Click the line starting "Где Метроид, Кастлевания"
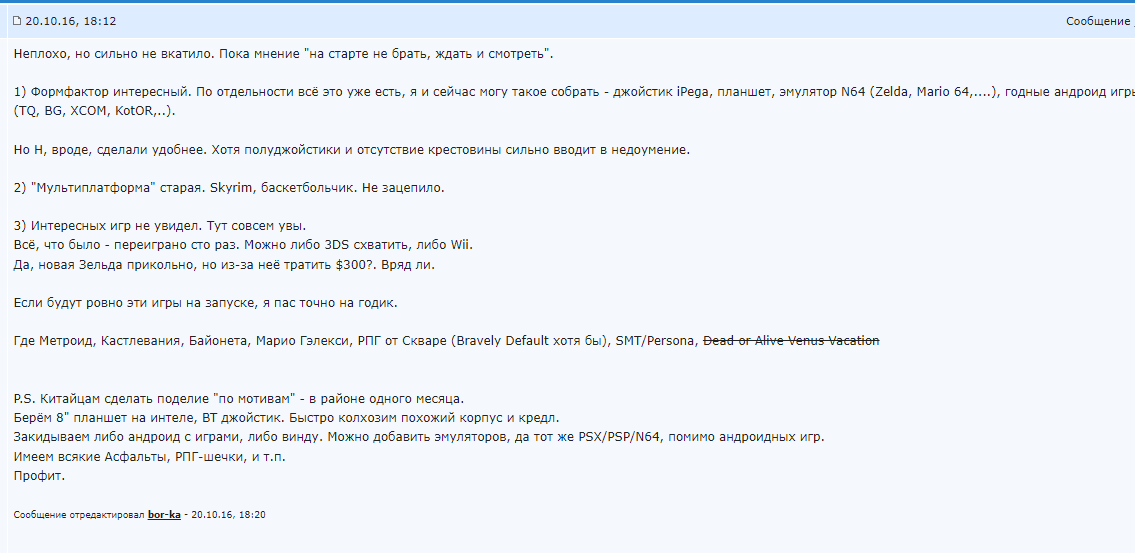Image resolution: width=1135 pixels, height=553 pixels. 447,340
